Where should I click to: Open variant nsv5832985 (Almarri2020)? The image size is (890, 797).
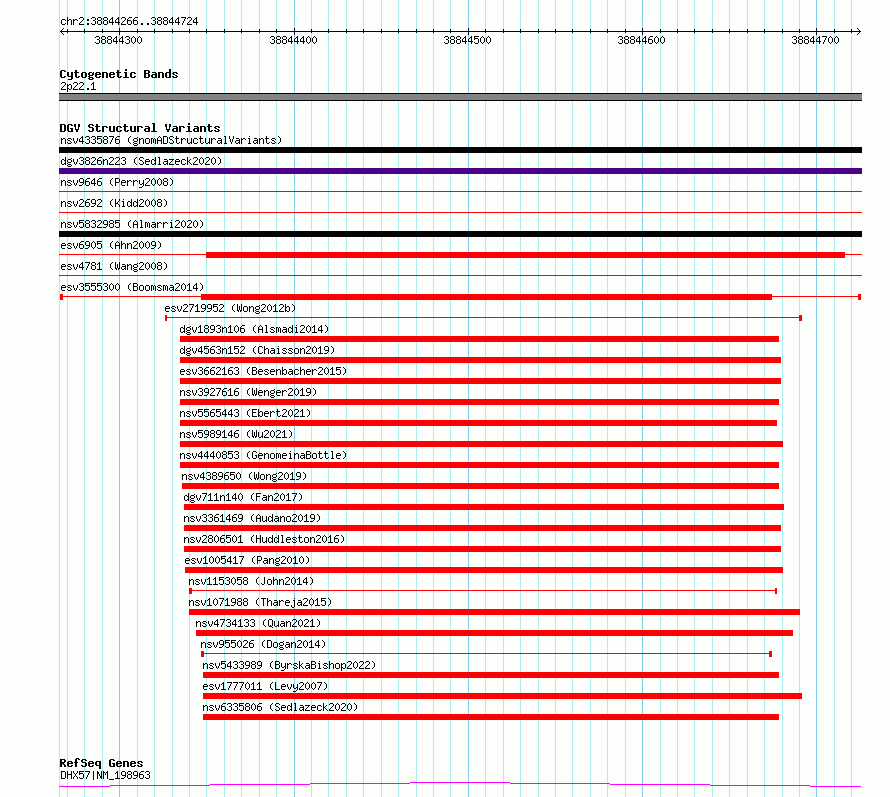132,224
